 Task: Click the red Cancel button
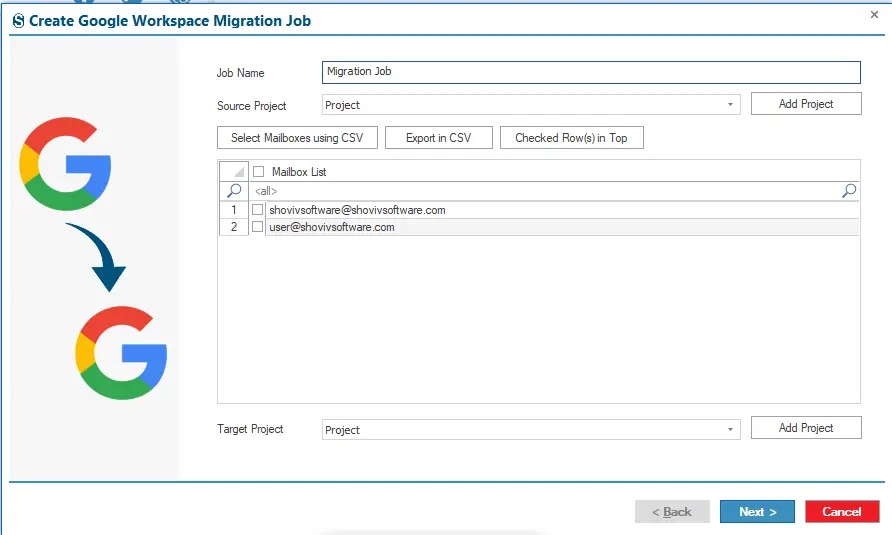point(842,512)
